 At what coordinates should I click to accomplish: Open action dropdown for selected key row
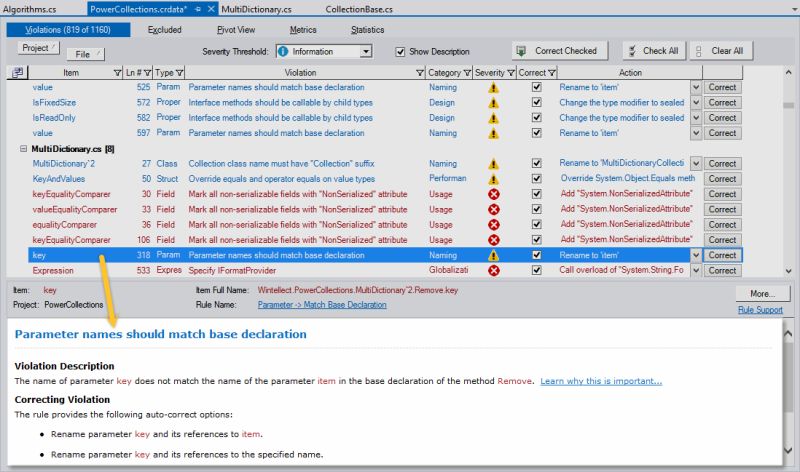click(x=696, y=255)
